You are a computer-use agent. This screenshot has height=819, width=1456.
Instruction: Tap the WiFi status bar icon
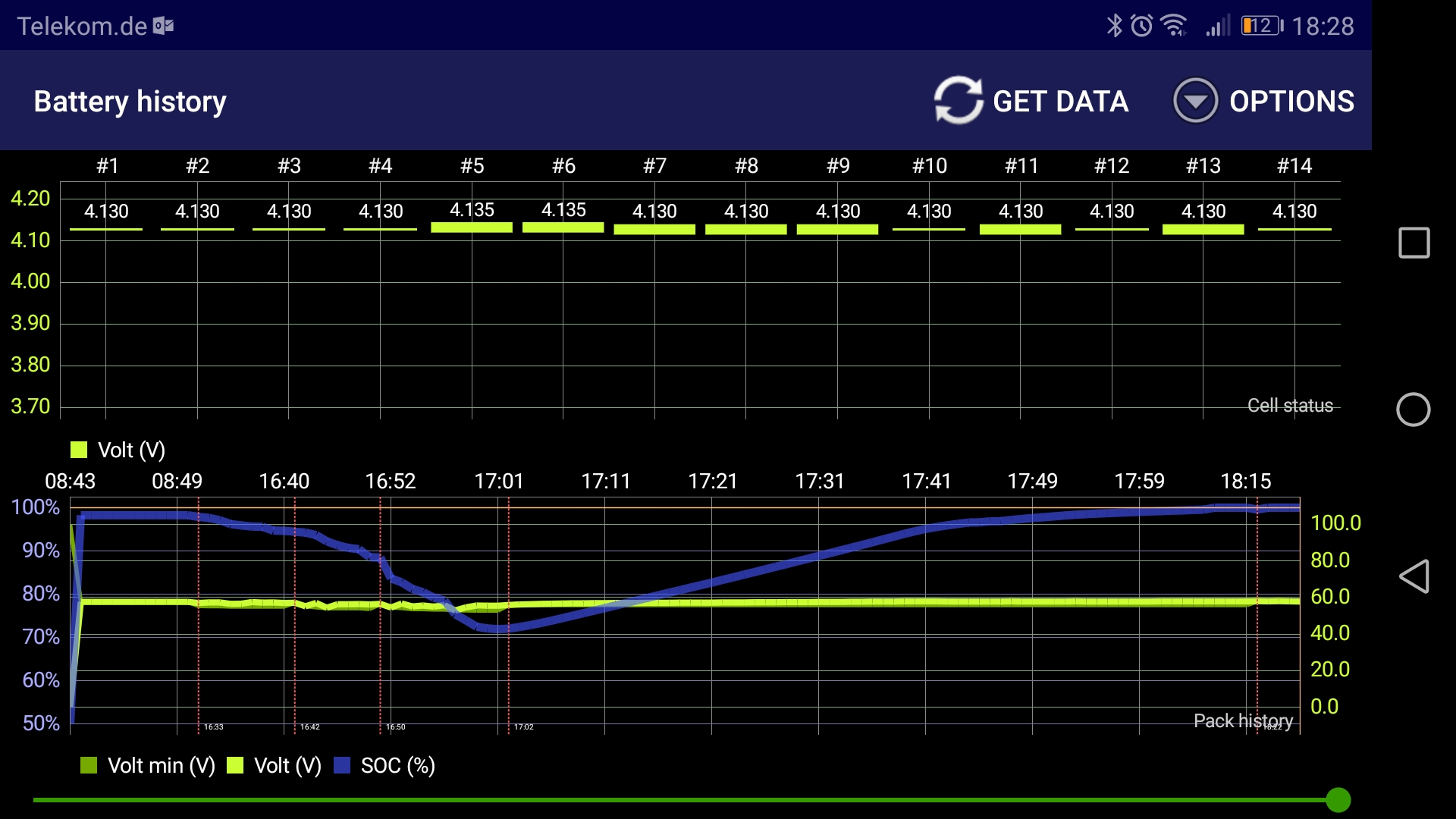(x=1174, y=26)
